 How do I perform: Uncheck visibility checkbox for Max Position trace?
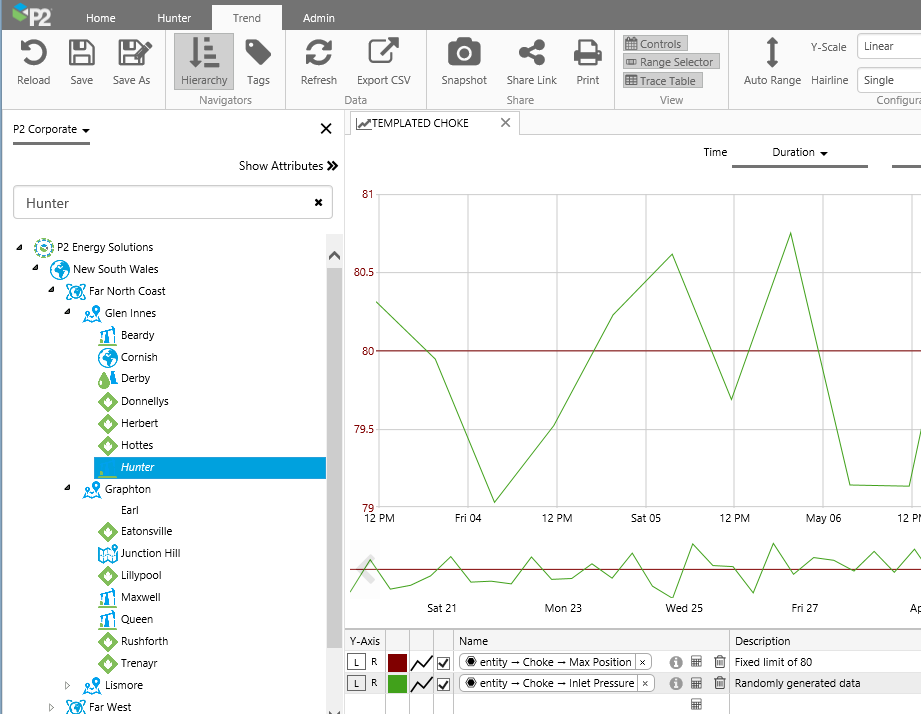(x=443, y=662)
